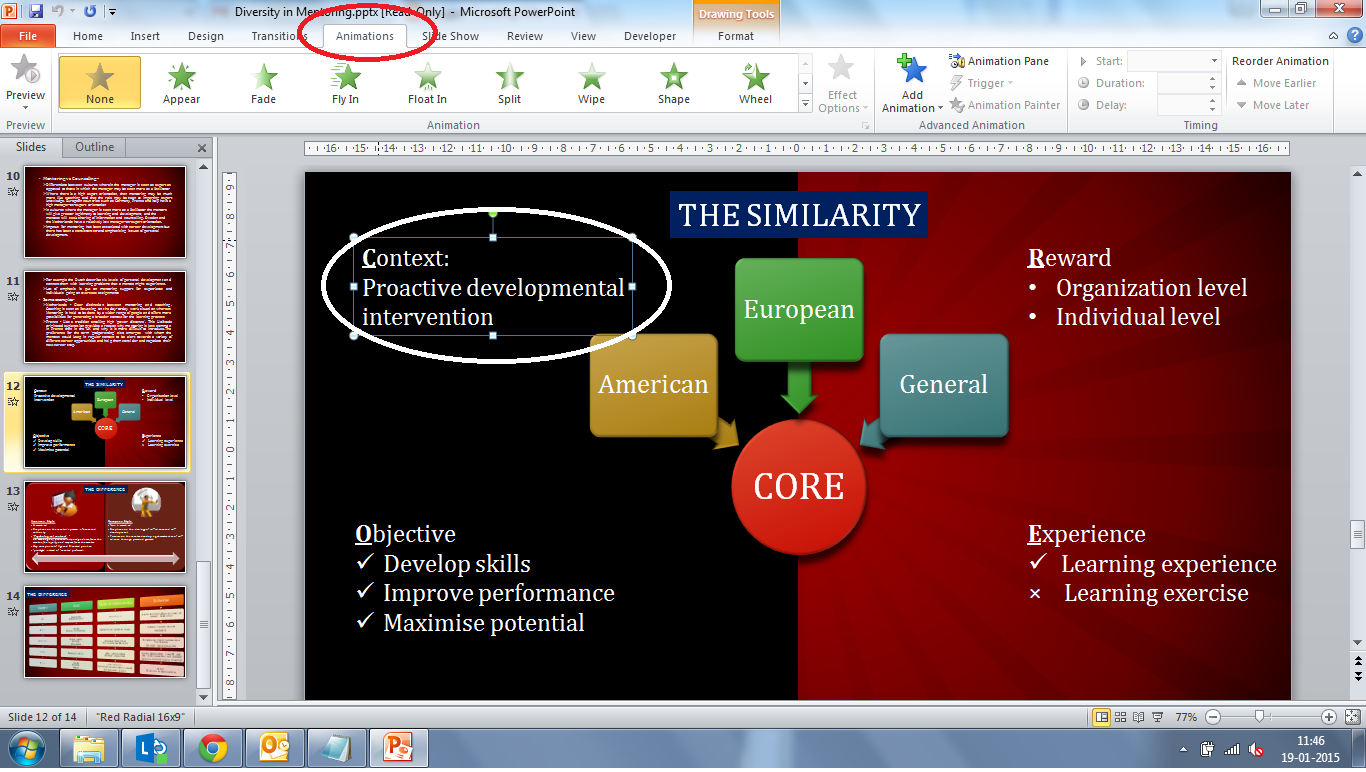Open Google Chrome from the taskbar
Viewport: 1366px width, 772px height.
212,748
